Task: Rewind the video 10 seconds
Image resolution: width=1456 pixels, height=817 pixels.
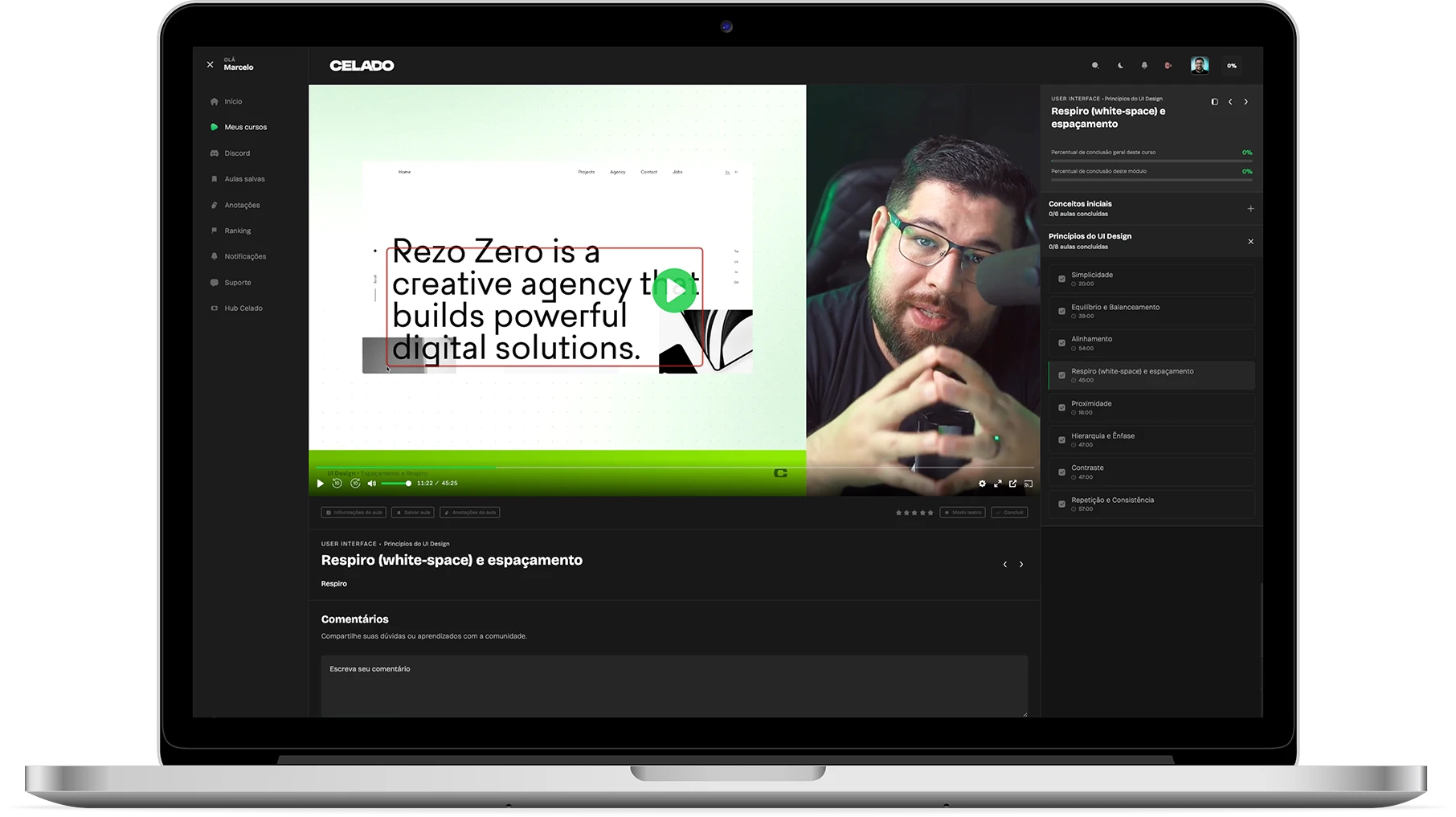Action: point(337,484)
